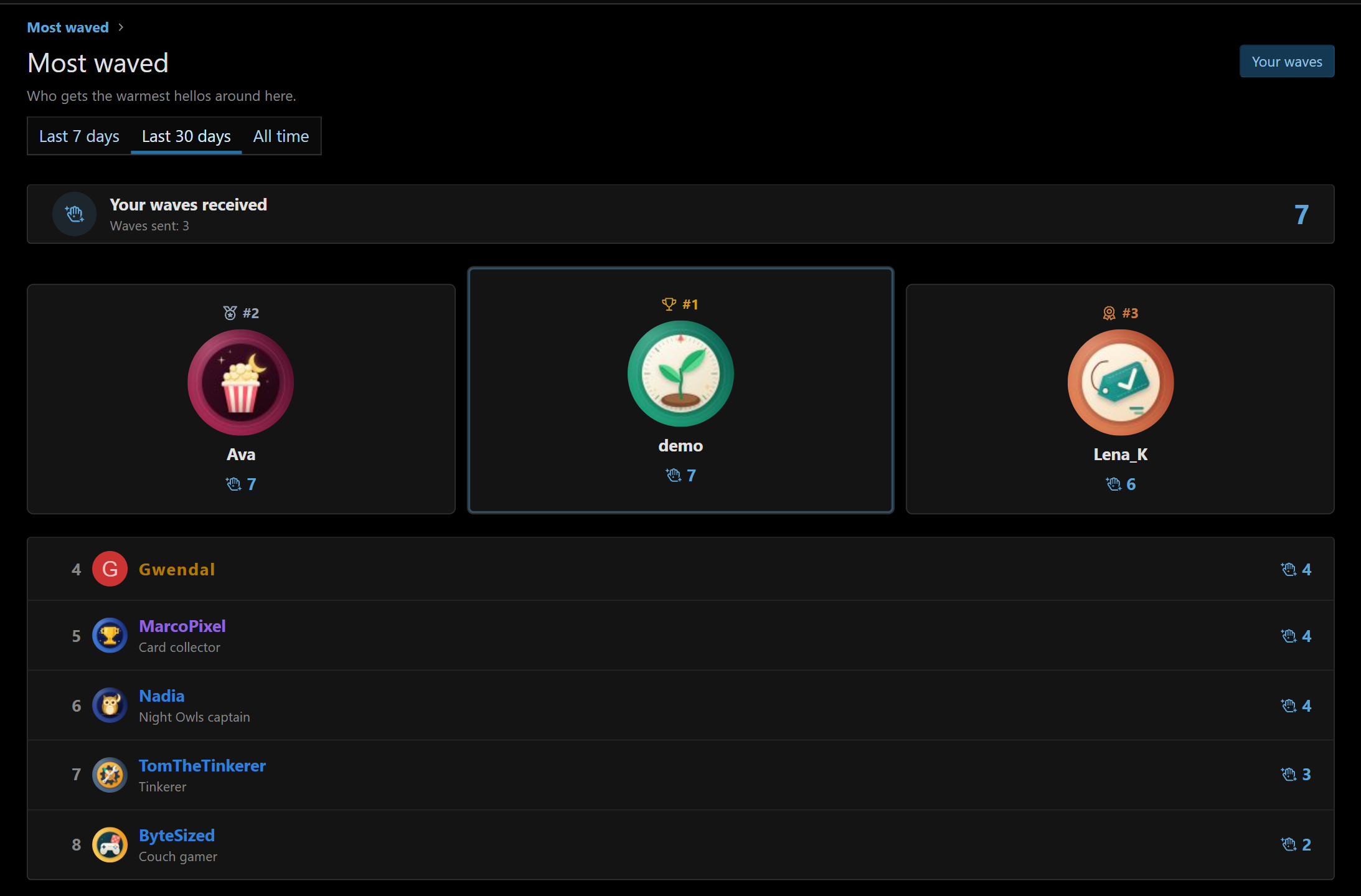Click the trophy icon next to #1
The image size is (1361, 896).
(669, 304)
